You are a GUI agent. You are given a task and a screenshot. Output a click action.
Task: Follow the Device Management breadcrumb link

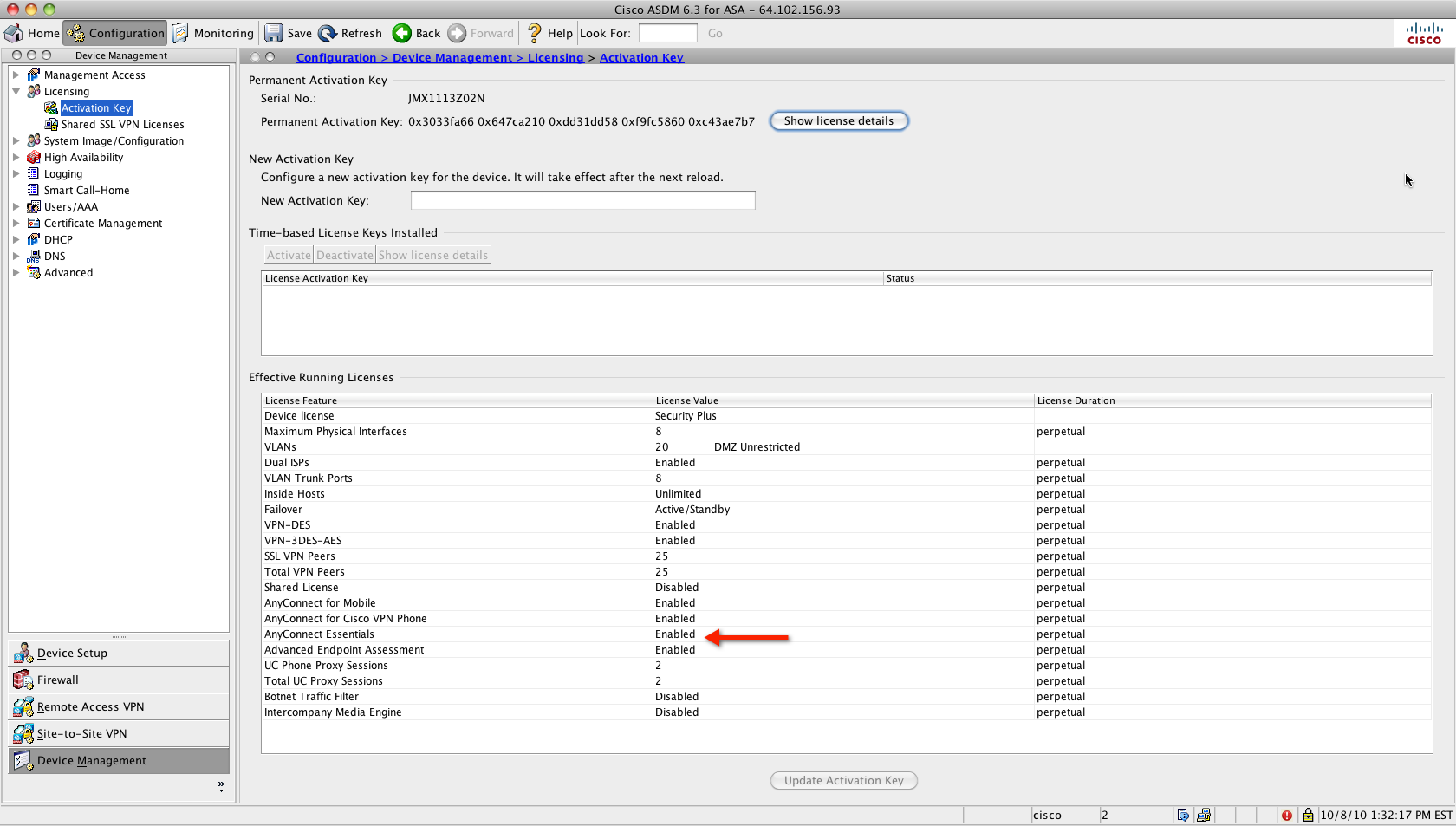click(452, 58)
